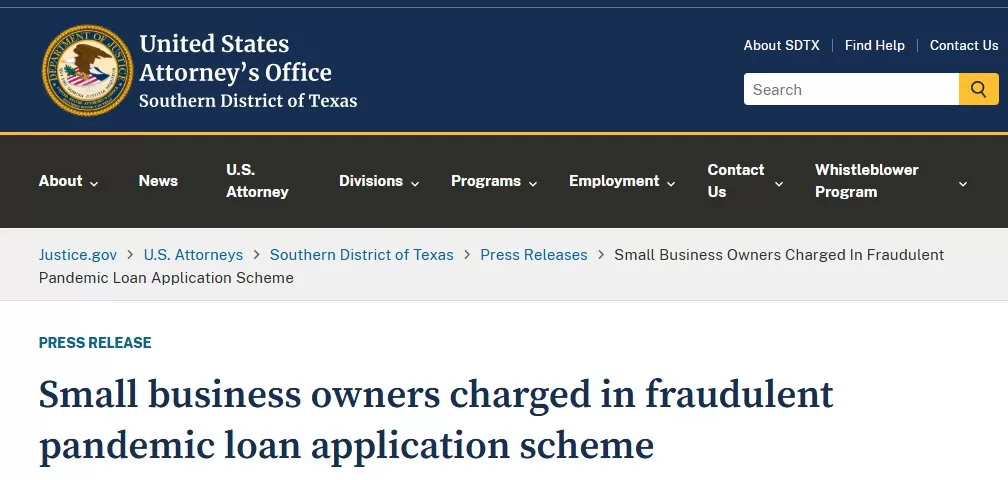Click the top Contact Us link
This screenshot has width=1008, height=480.
click(963, 45)
